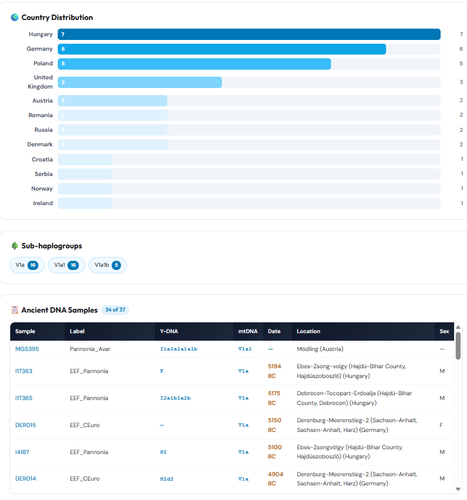The image size is (467, 500).
Task: Click EEF_CEuro label in DER015 row
Action: pos(85,425)
